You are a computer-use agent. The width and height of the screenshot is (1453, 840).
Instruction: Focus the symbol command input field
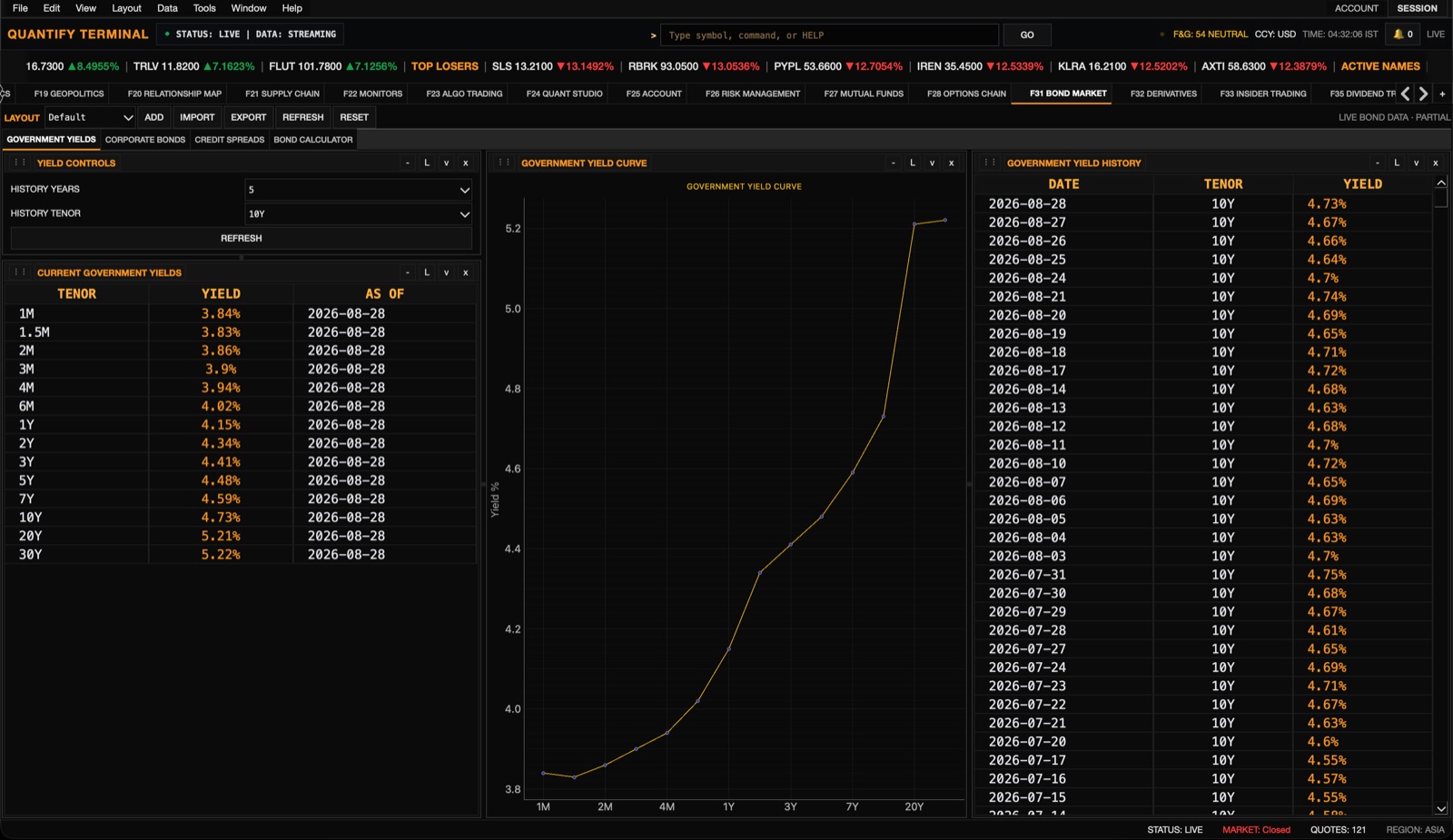tap(829, 35)
